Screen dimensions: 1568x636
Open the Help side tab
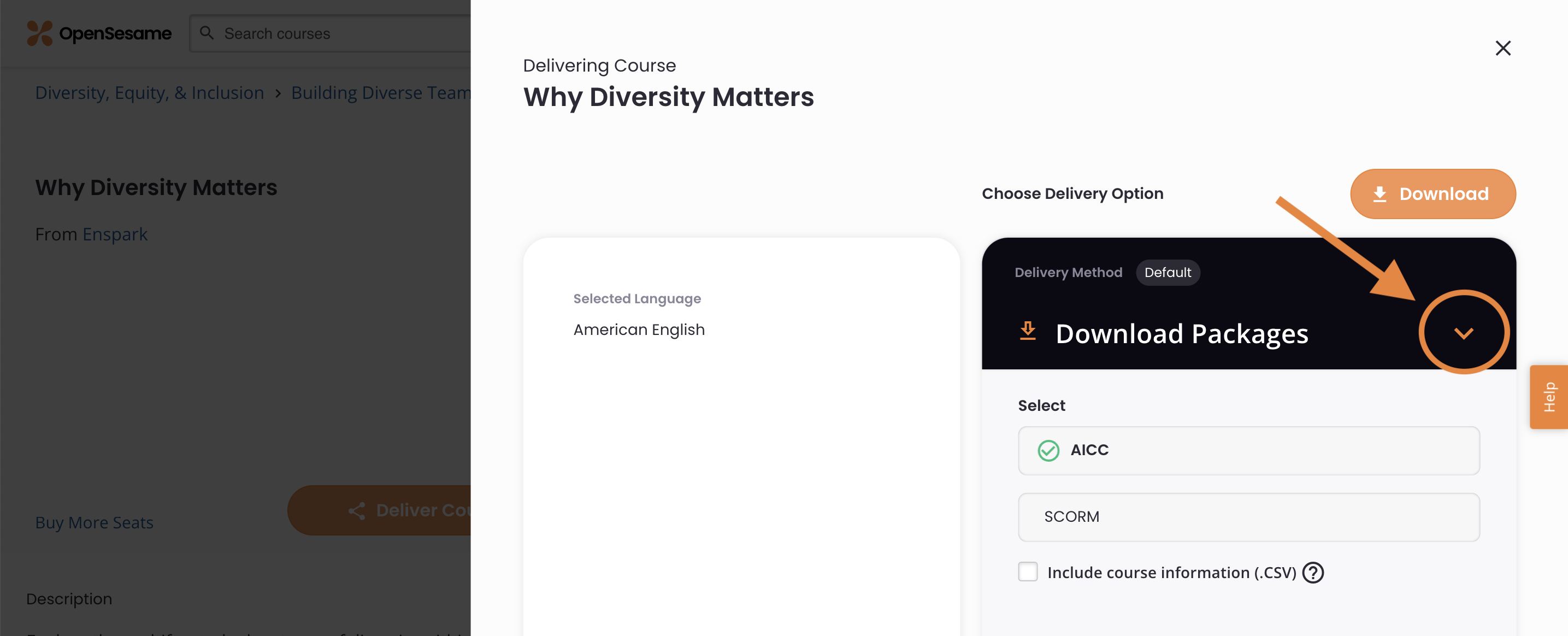pos(1548,397)
